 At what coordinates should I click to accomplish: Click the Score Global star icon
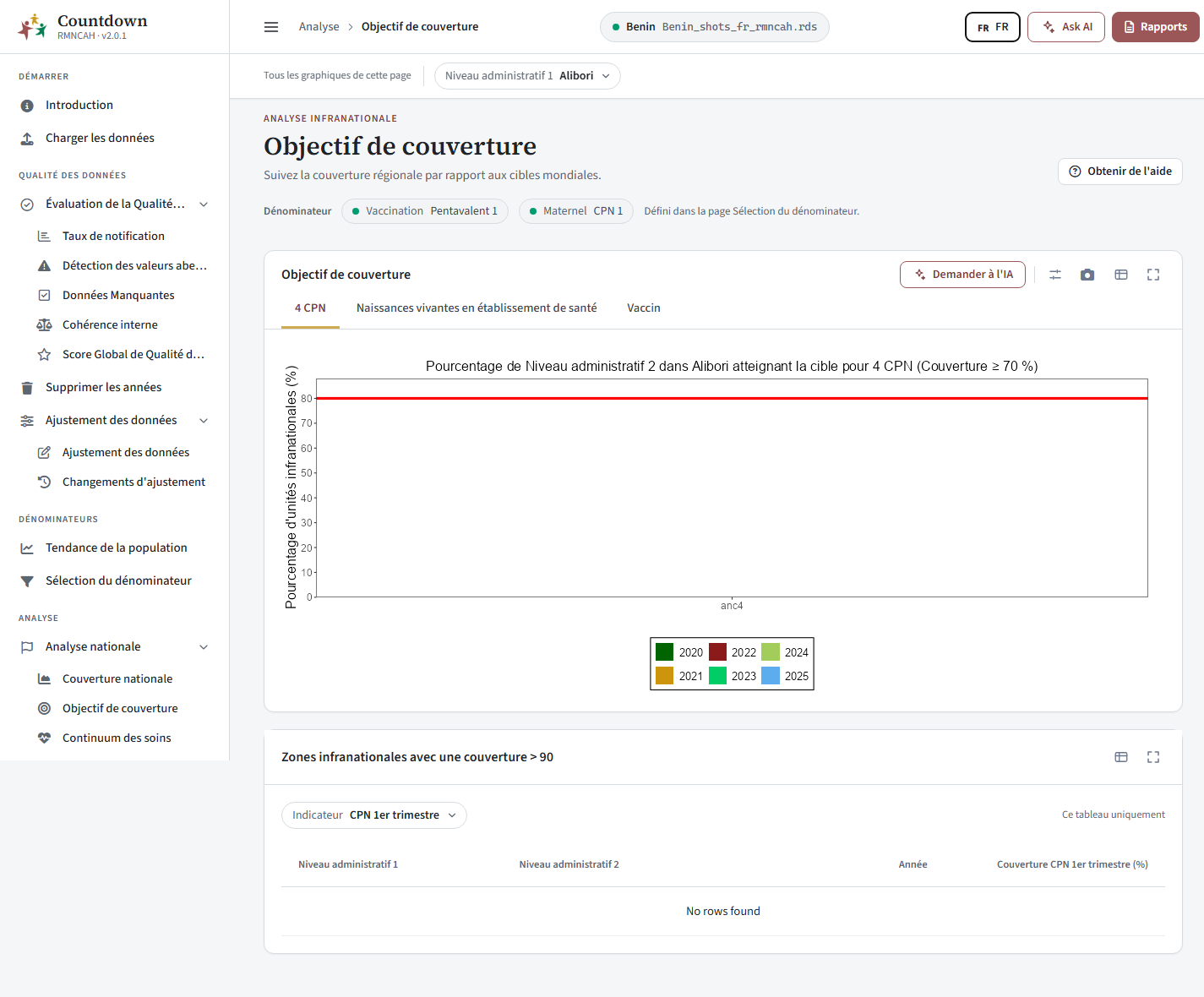pyautogui.click(x=44, y=355)
